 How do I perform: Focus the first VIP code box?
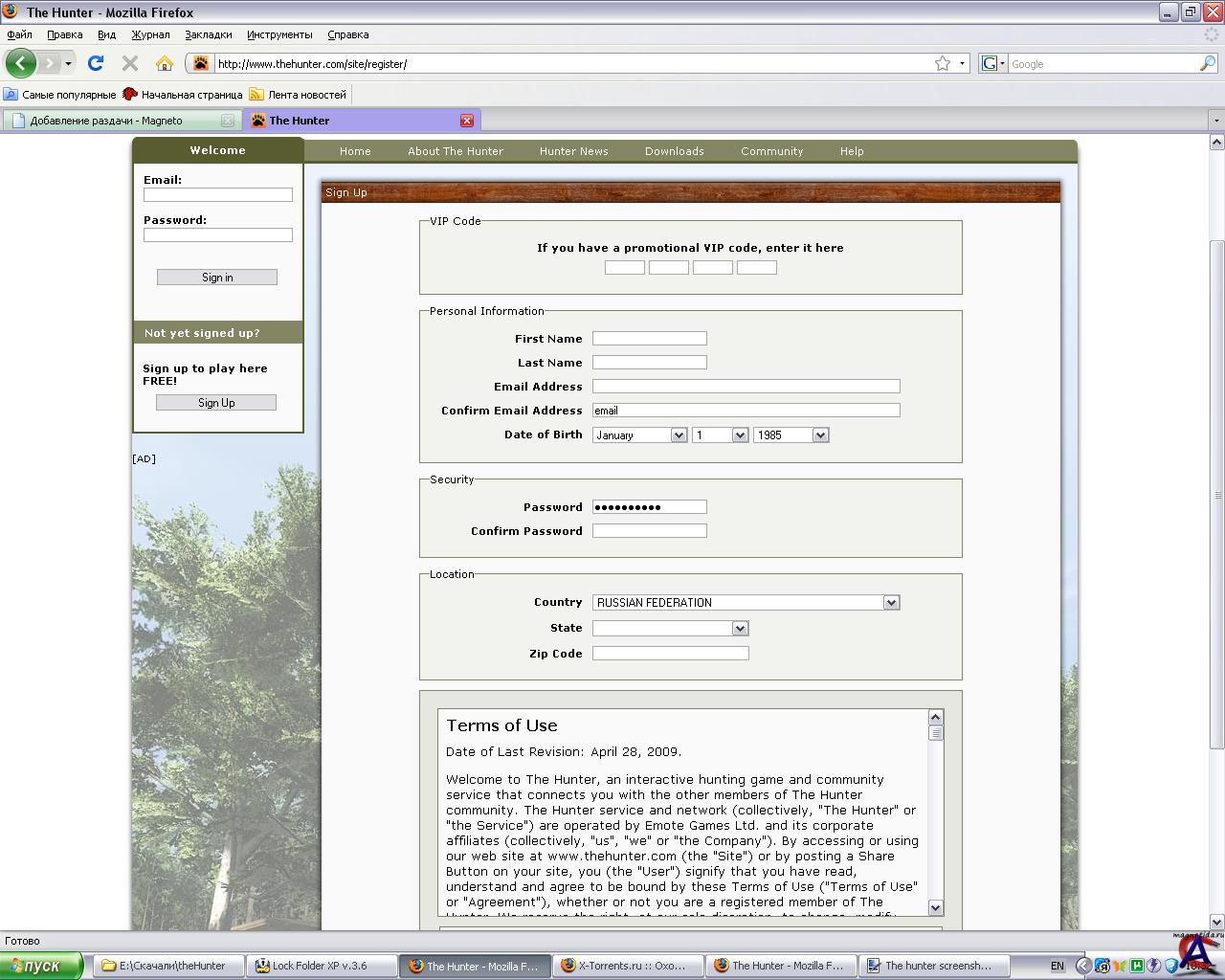[x=625, y=268]
